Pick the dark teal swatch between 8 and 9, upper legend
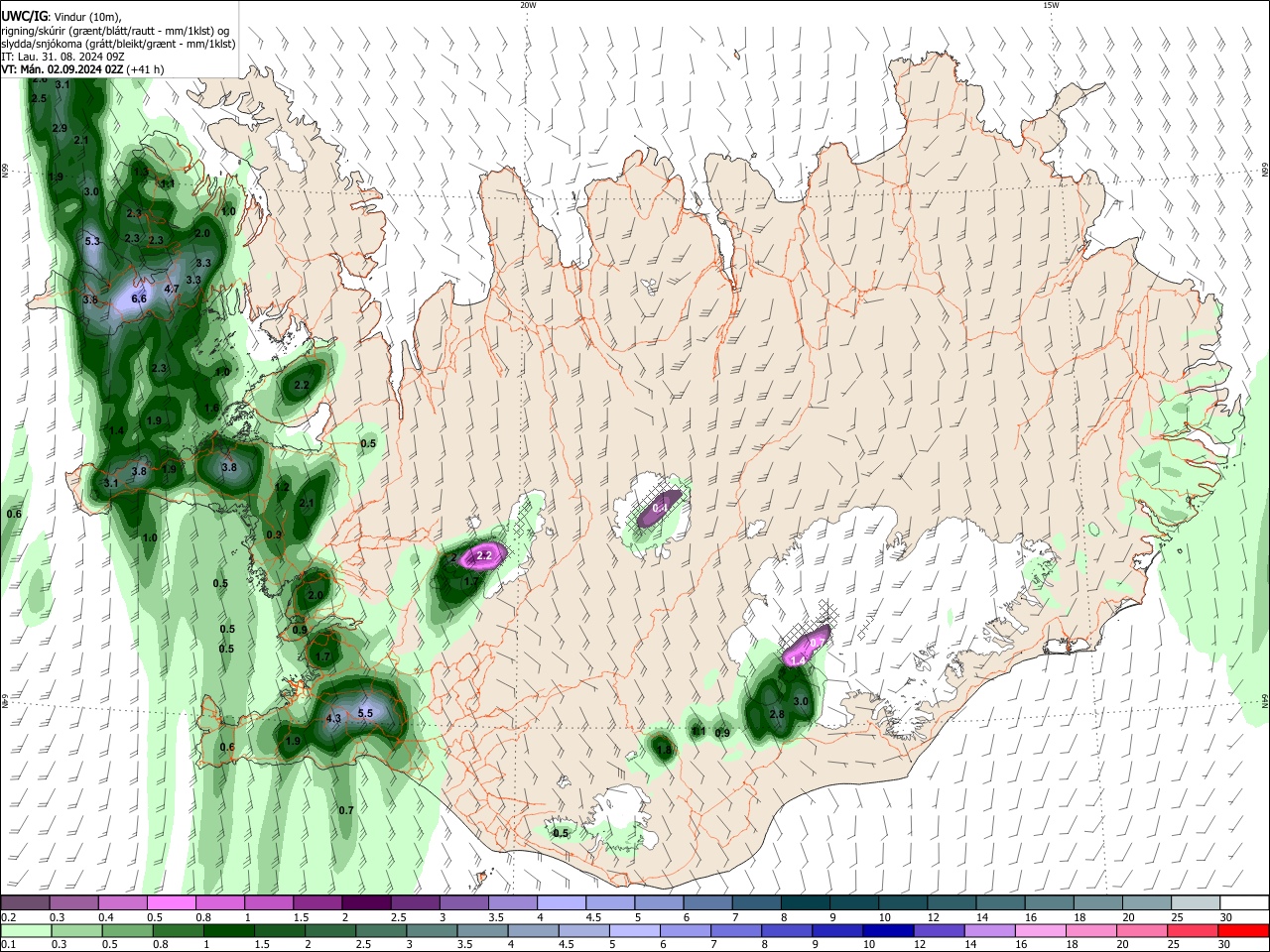Screen dimensions: 1270x952 click(805, 903)
